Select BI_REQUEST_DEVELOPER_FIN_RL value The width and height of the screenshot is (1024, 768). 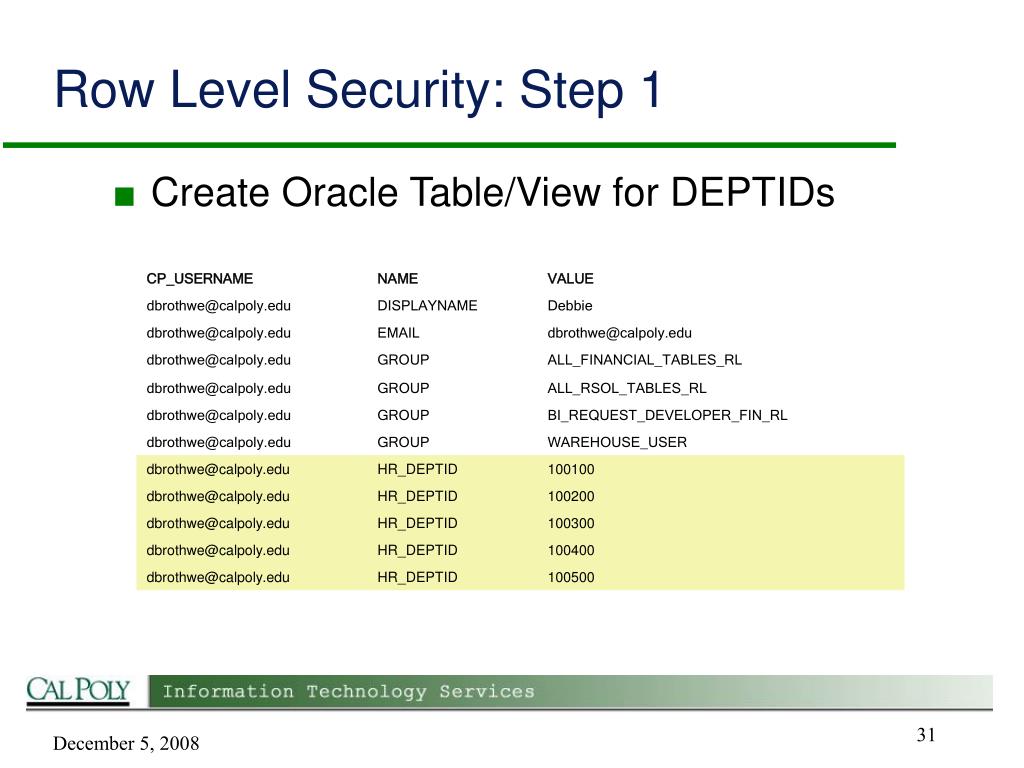click(x=667, y=415)
